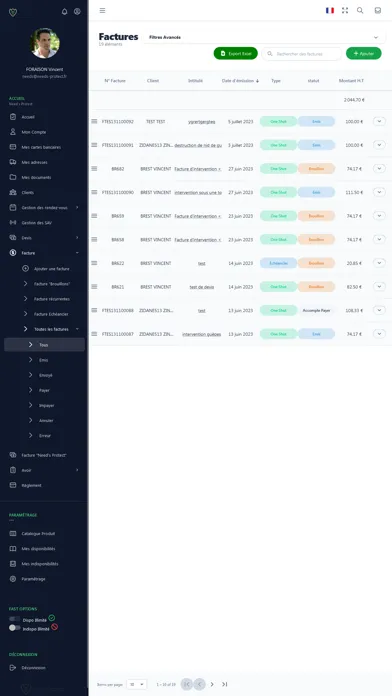Select the Emis invoice filter
Viewport: 392px width, 696px height.
pos(44,360)
